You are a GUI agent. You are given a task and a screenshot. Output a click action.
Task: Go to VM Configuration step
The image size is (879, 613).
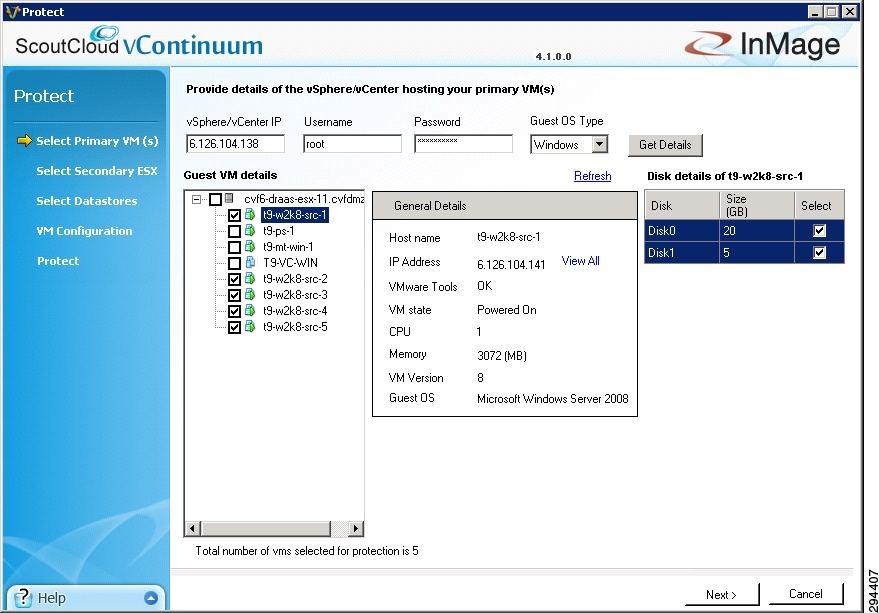point(84,231)
